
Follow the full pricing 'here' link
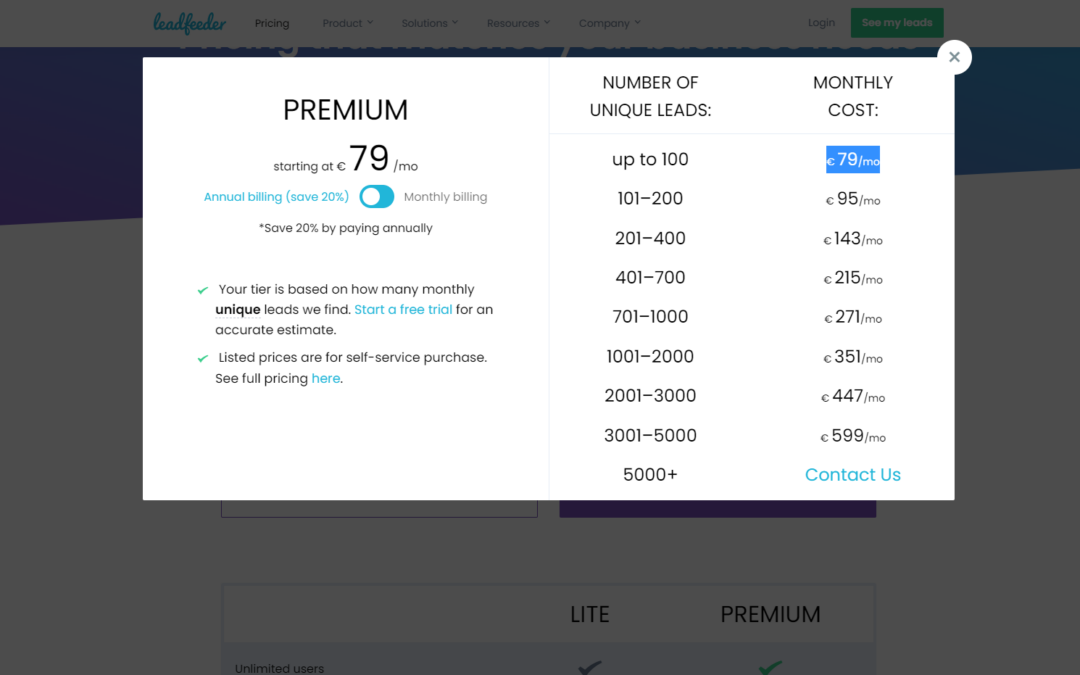tap(326, 378)
